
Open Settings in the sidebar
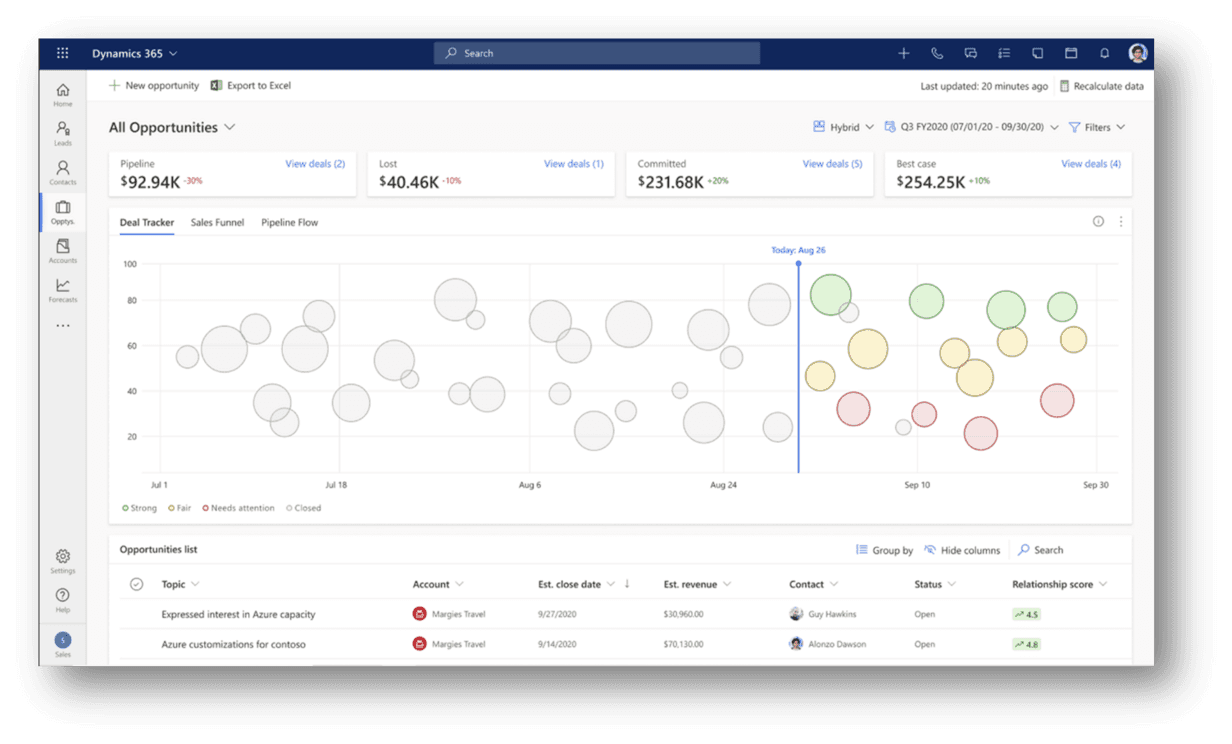click(63, 561)
